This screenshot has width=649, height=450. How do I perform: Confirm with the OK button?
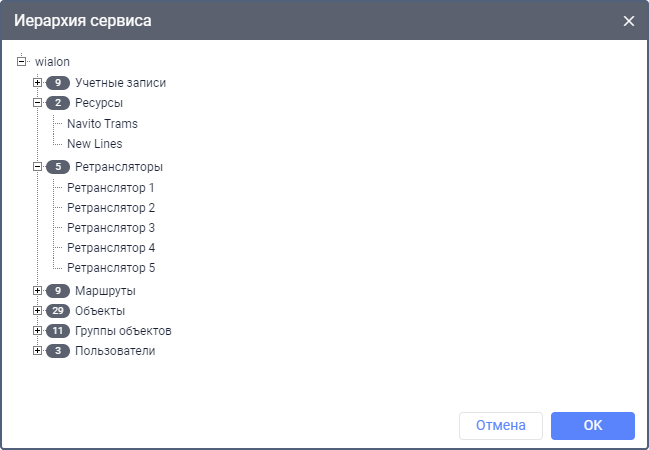[592, 426]
